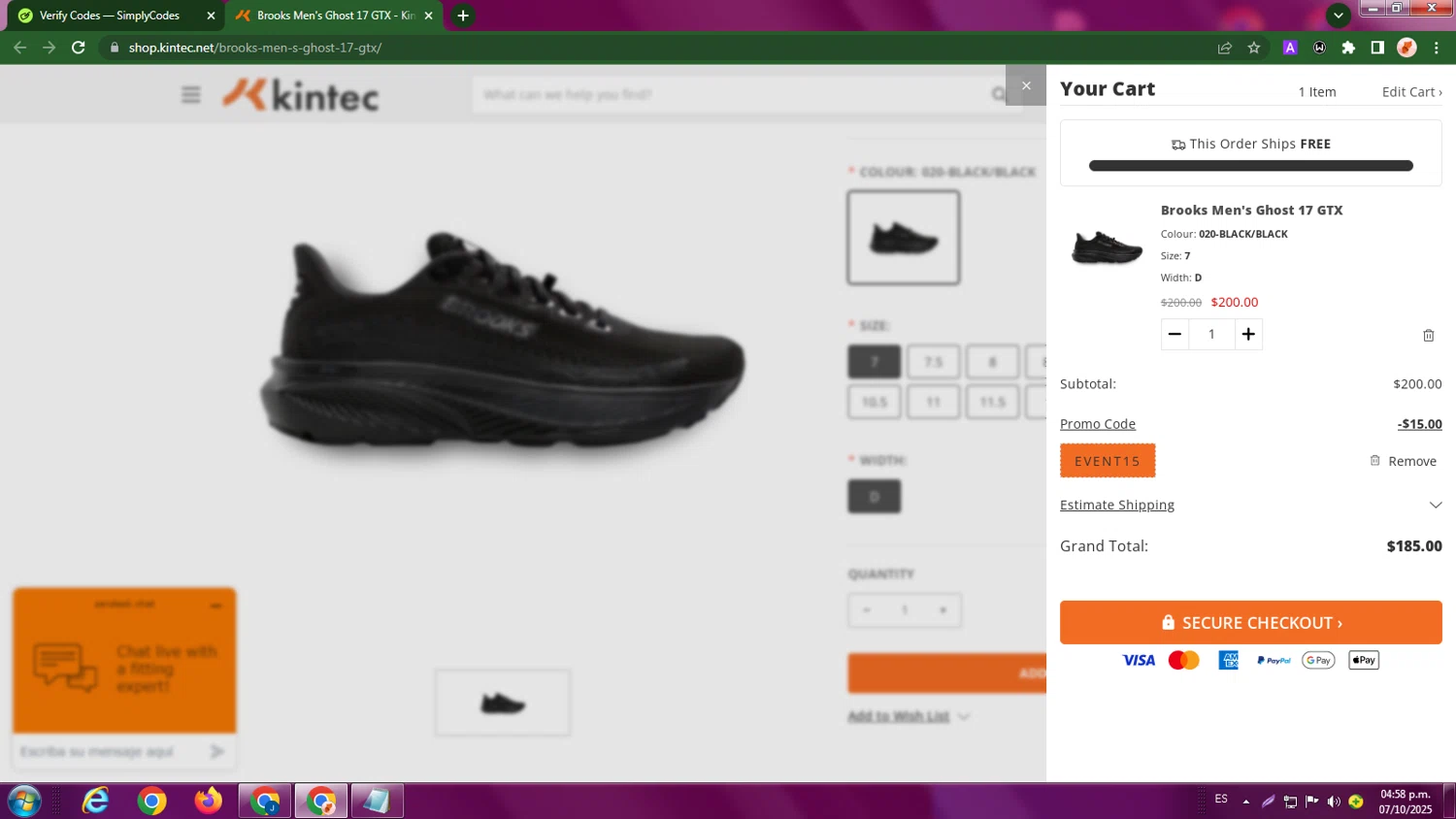Minimize the live chat widget
This screenshot has width=1456, height=819.
click(215, 605)
